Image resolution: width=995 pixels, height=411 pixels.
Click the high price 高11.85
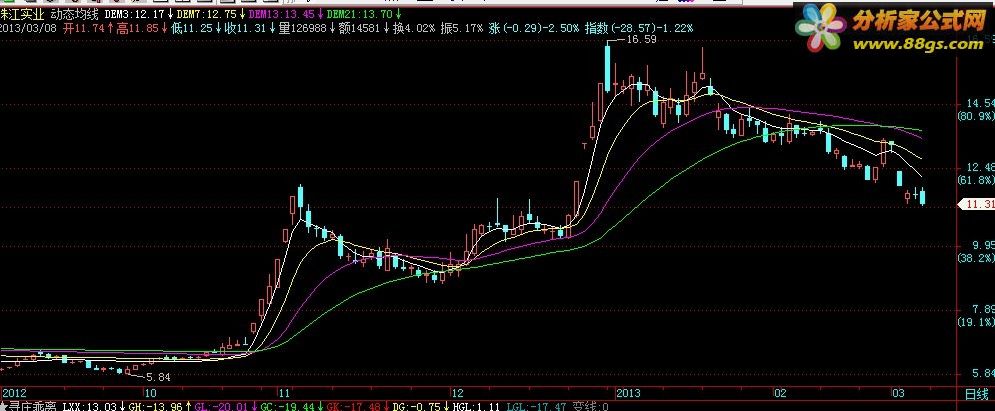point(137,28)
